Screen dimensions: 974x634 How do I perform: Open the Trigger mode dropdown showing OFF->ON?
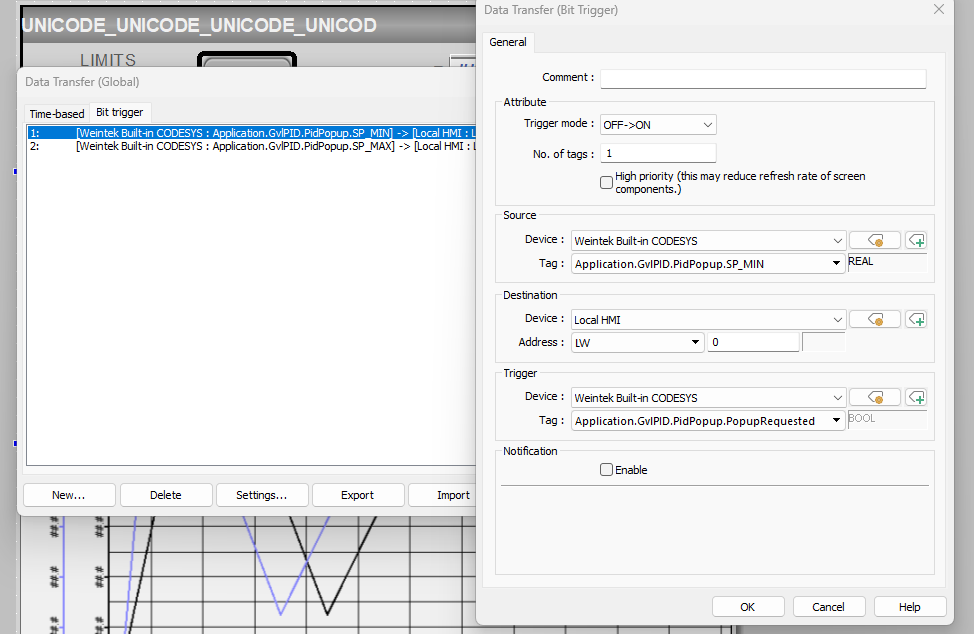658,125
